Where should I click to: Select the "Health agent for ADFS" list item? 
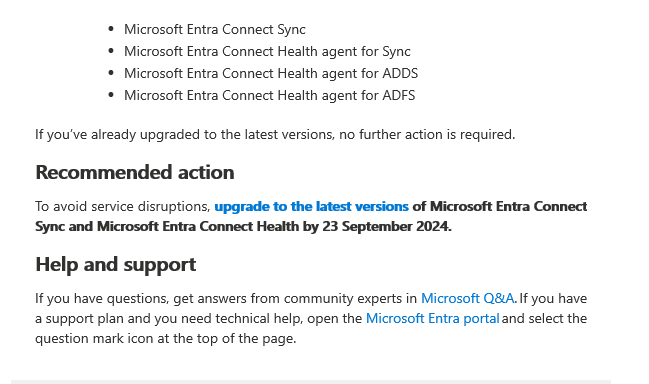tap(269, 95)
